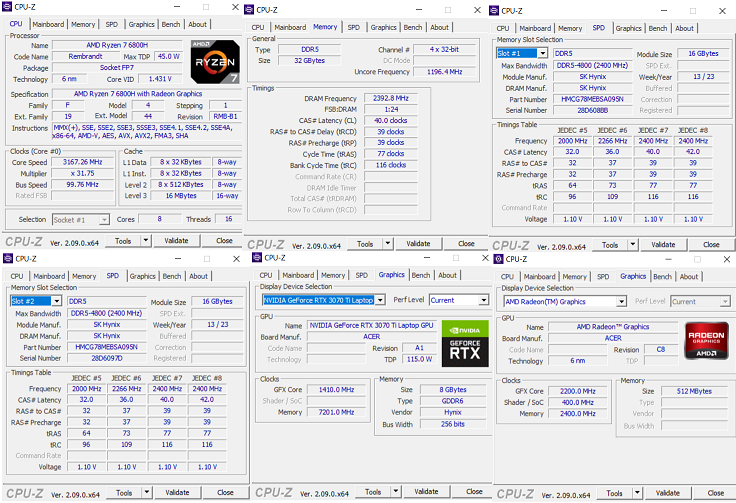Open Bench tab in Slot #2 SPD window

tap(172, 276)
